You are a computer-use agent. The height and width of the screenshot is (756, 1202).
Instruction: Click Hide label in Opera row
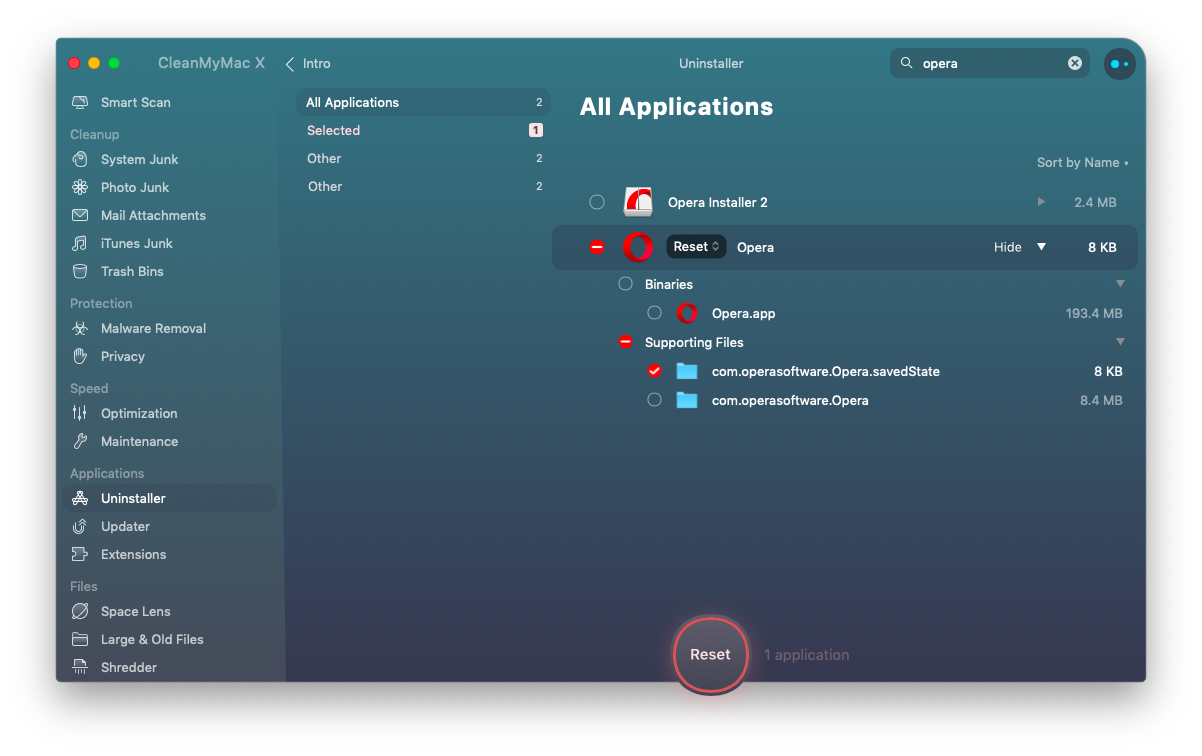coord(1008,247)
